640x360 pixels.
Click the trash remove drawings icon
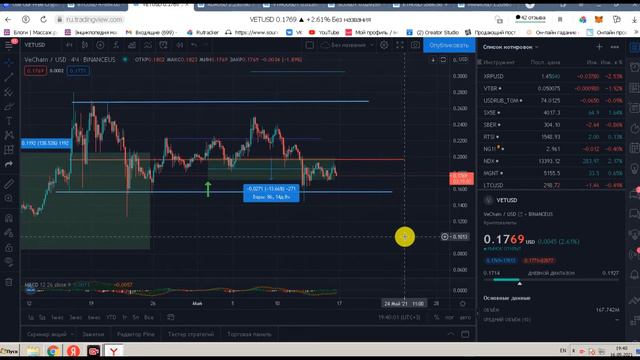click(x=9, y=282)
